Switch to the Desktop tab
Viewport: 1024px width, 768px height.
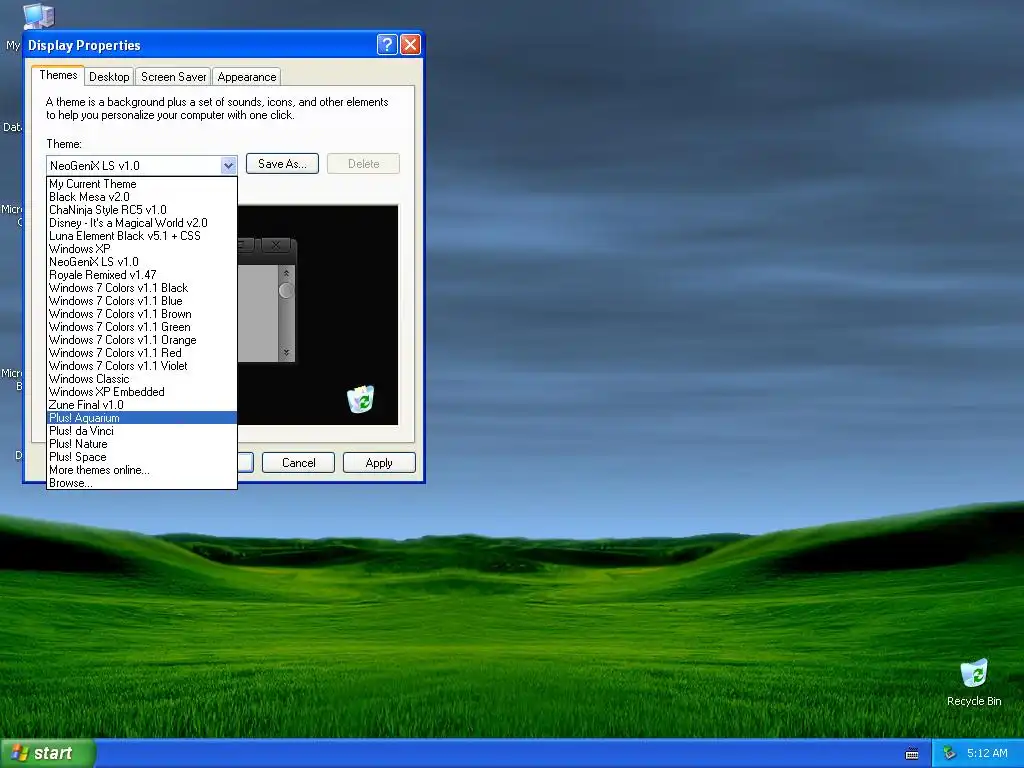[x=109, y=76]
